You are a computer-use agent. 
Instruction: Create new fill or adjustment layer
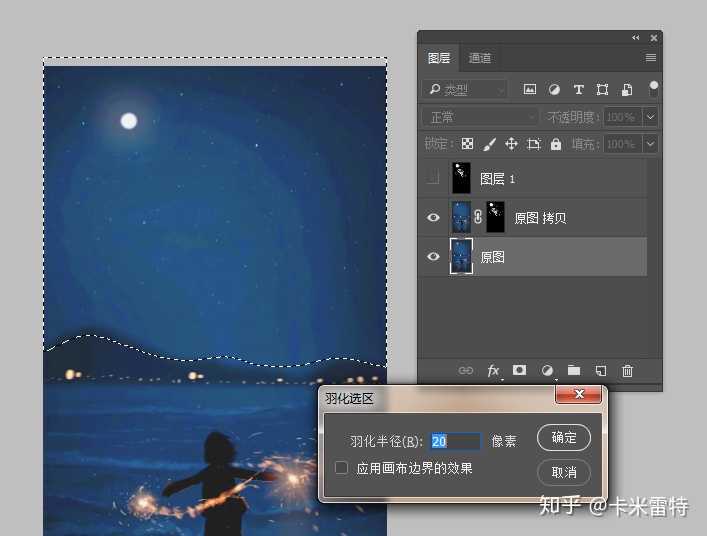(547, 371)
